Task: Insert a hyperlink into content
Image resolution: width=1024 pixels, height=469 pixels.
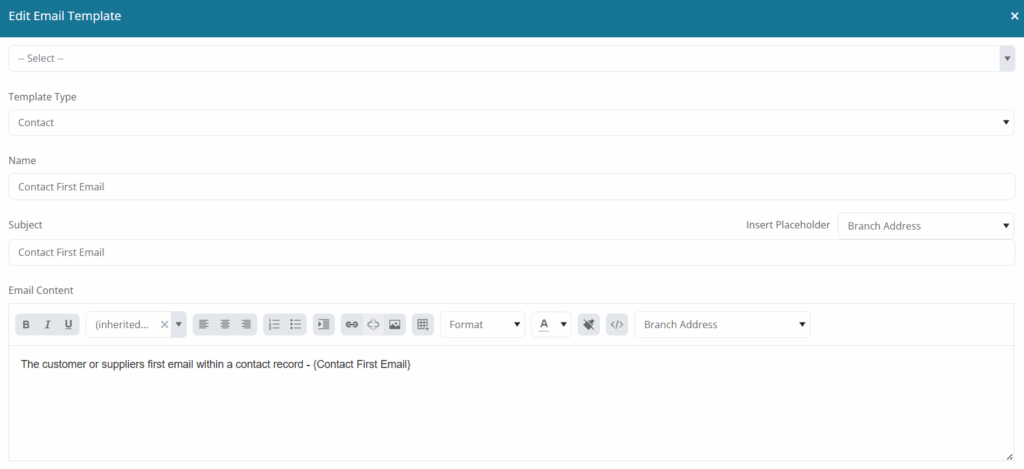Action: pyautogui.click(x=352, y=325)
